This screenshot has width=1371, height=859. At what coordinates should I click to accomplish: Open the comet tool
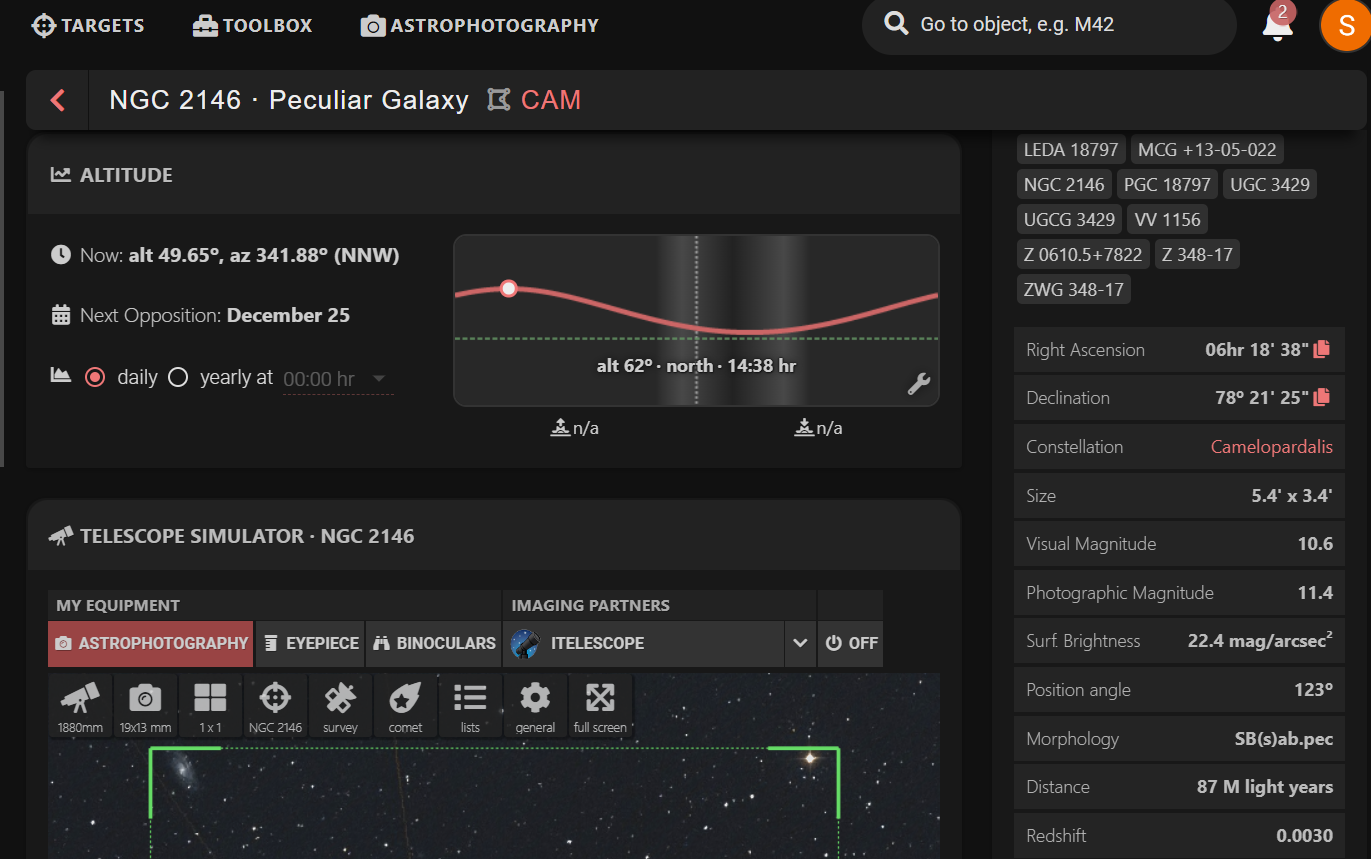[405, 706]
